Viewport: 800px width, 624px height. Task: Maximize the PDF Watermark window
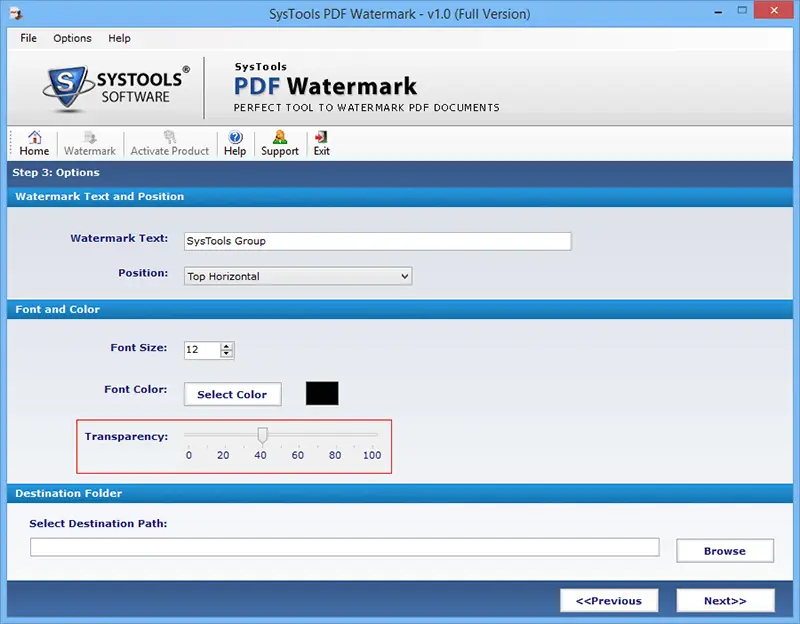click(742, 11)
